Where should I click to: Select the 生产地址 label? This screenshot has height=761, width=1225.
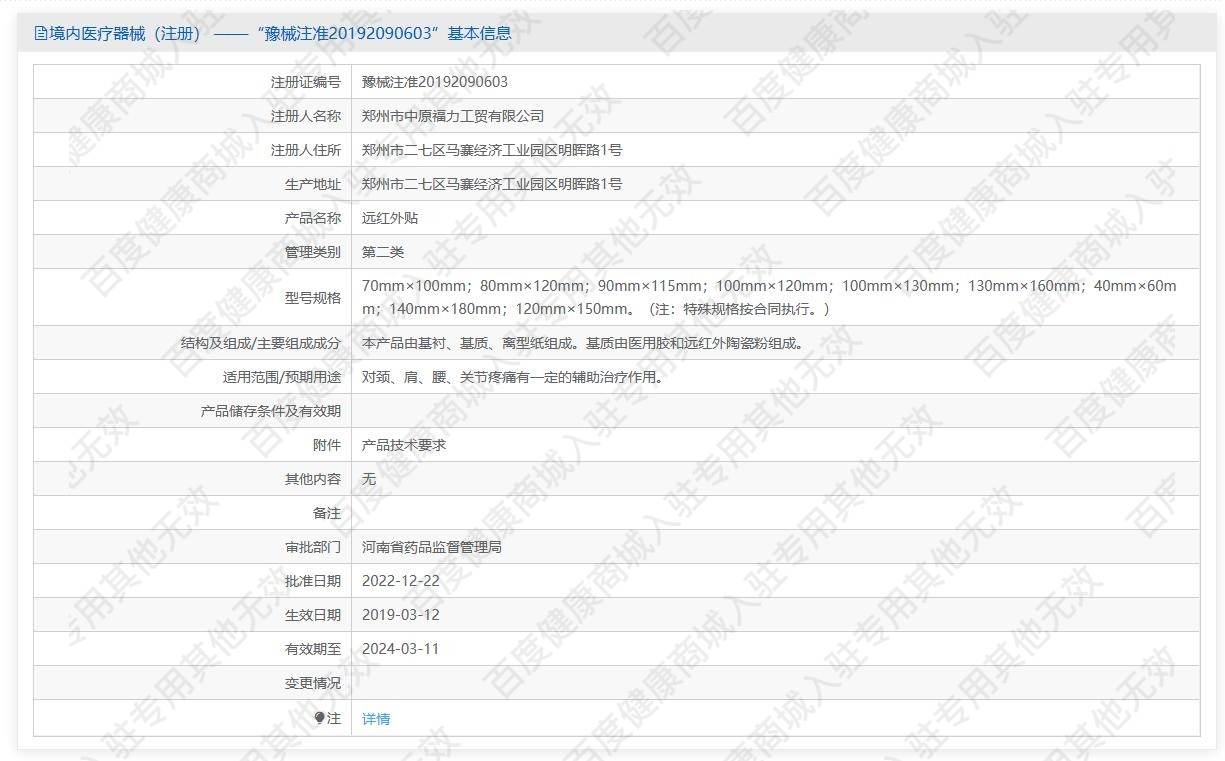(x=313, y=184)
